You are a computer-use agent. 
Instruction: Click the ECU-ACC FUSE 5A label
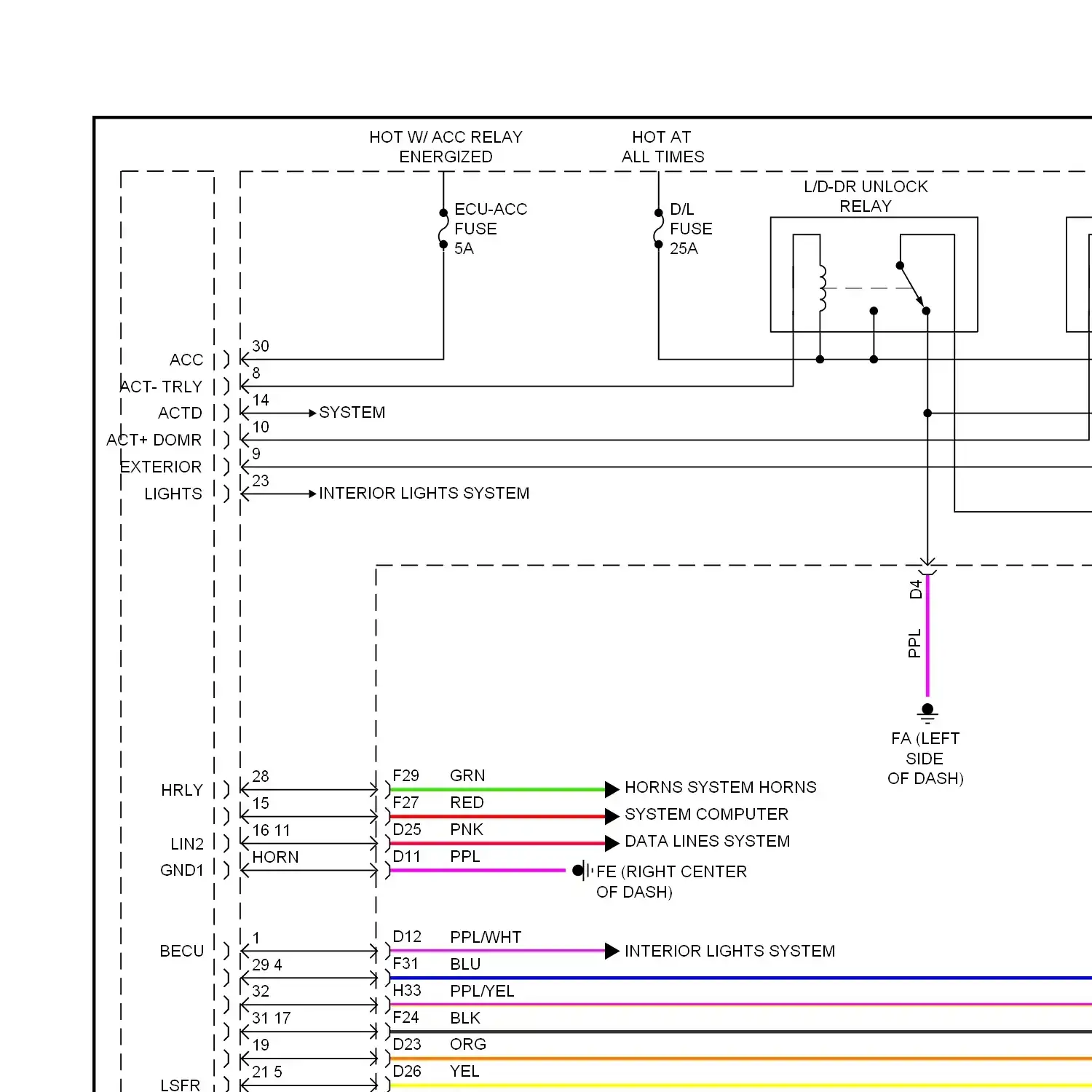point(490,229)
